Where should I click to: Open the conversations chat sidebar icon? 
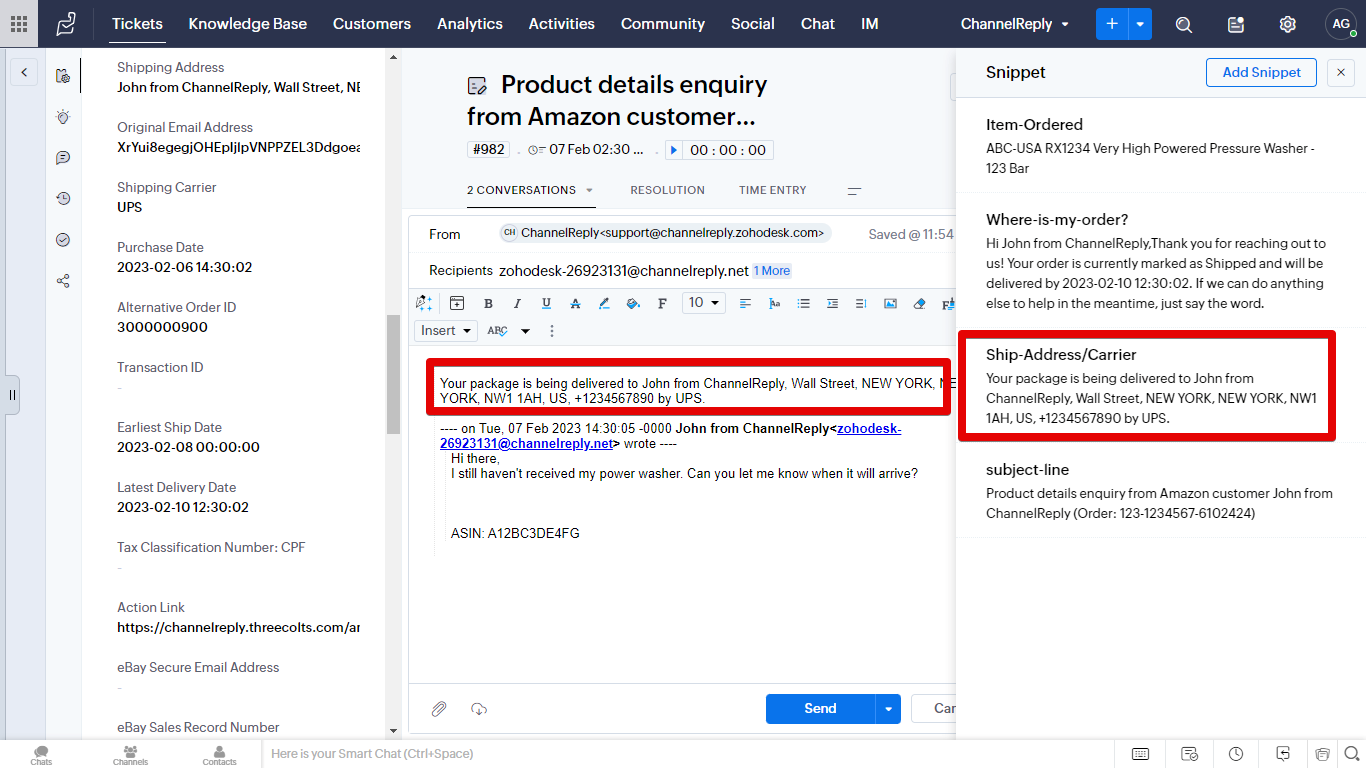(x=63, y=158)
